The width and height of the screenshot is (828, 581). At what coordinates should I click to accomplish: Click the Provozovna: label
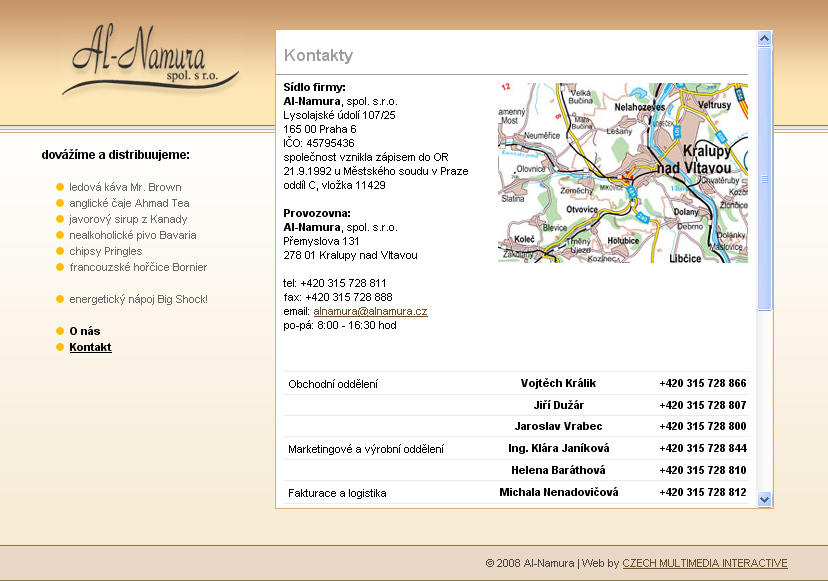(317, 213)
